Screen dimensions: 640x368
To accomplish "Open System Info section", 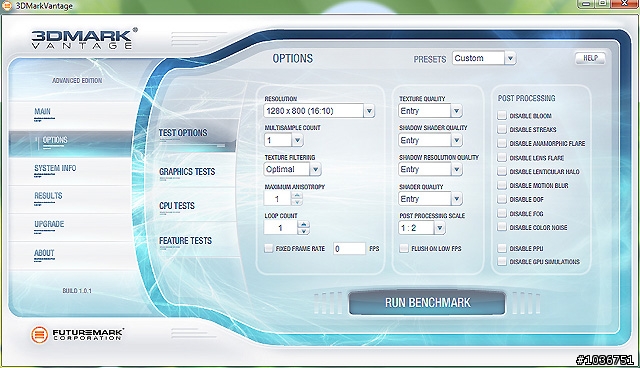I will click(55, 168).
